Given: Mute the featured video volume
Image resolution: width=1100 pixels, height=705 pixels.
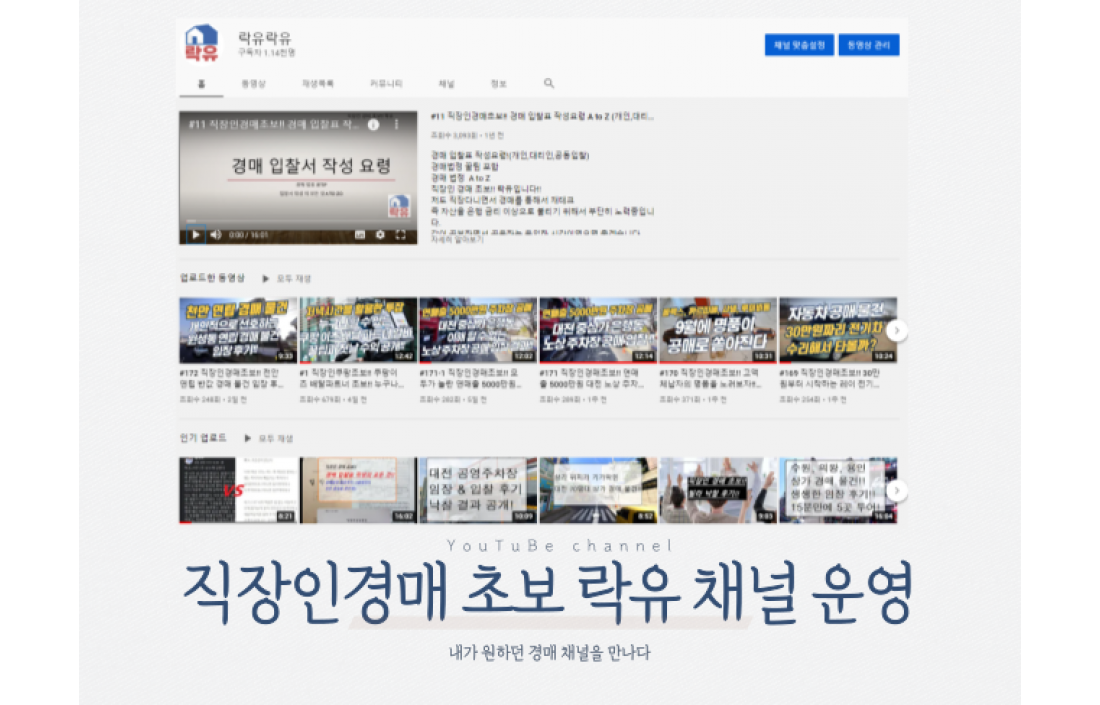Looking at the screenshot, I should pos(215,235).
